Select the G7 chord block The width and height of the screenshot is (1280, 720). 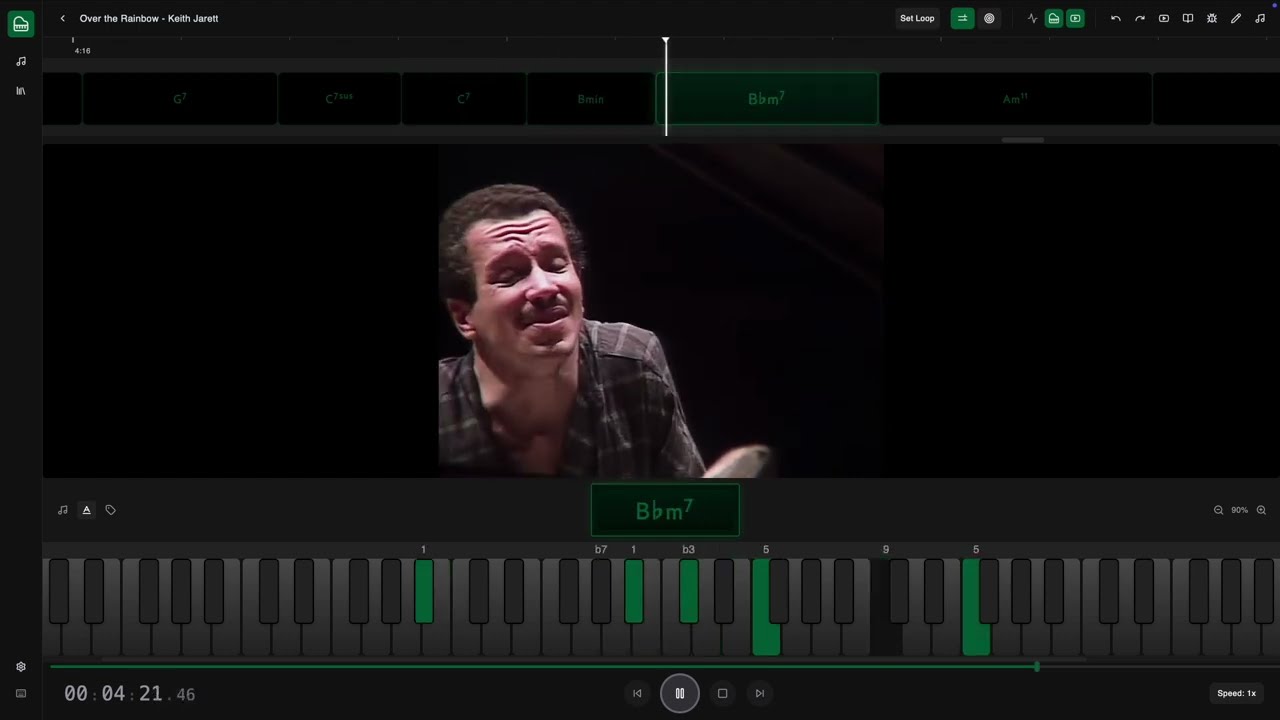click(180, 99)
